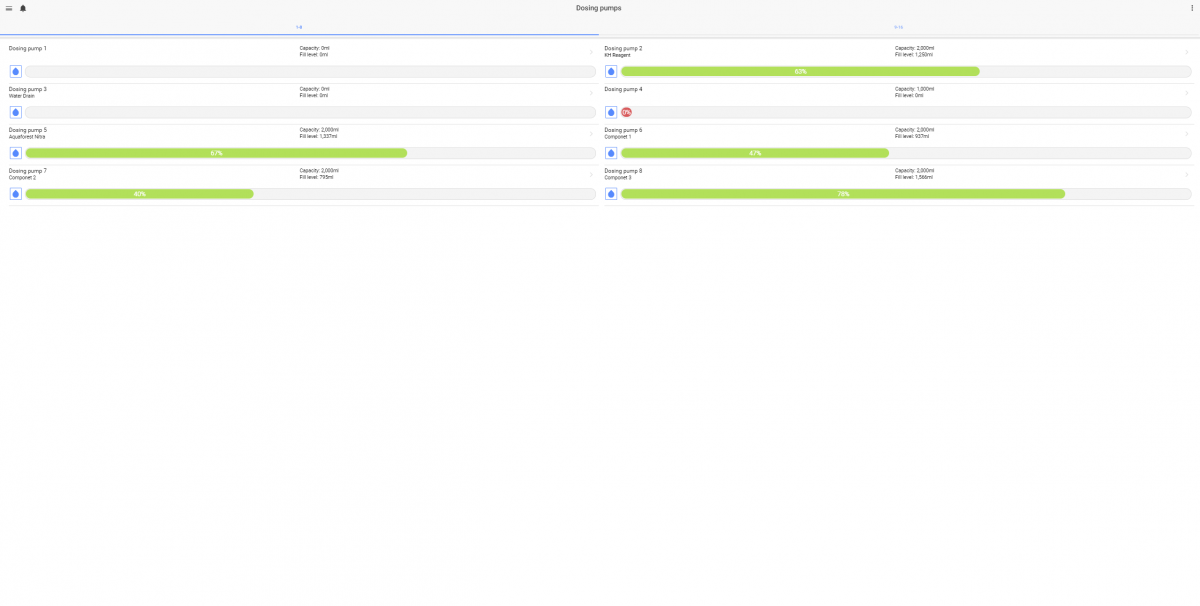This screenshot has width=1200, height=606.
Task: Click the droplet icon for Dosing pump 1
Action: (x=15, y=71)
